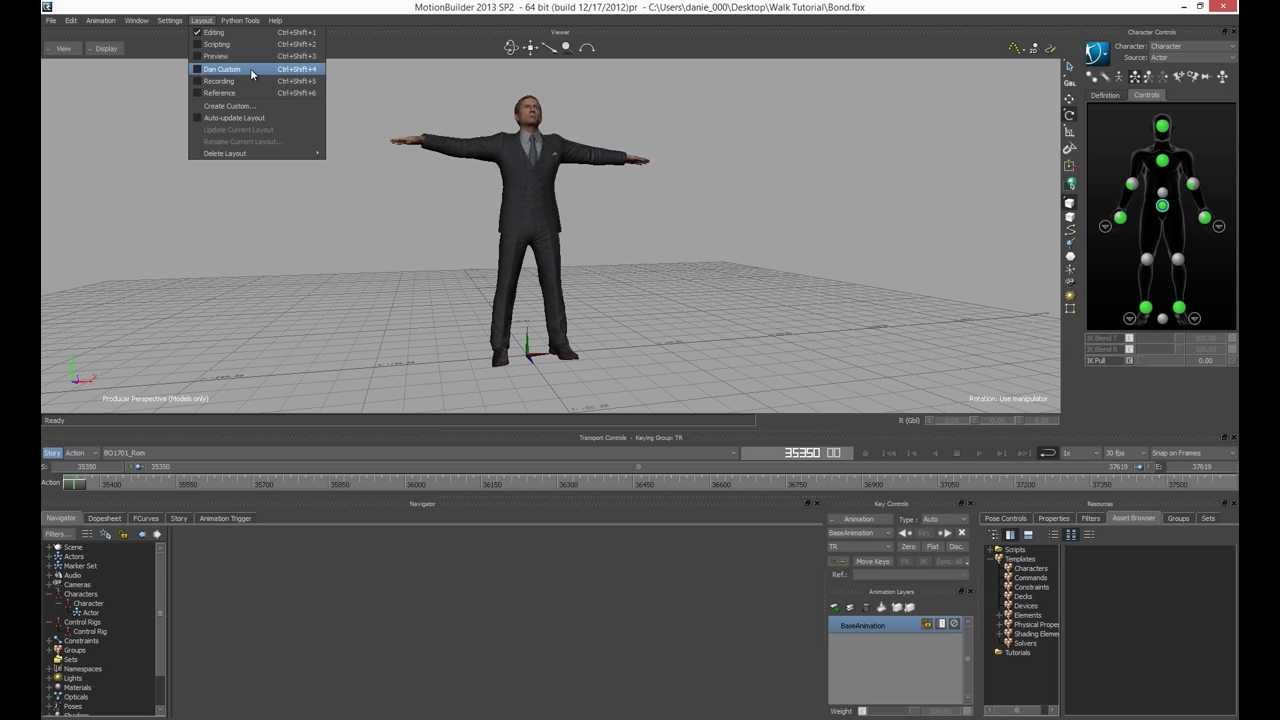The image size is (1280, 720).
Task: Open the key Type Auto dropdown
Action: (x=944, y=519)
